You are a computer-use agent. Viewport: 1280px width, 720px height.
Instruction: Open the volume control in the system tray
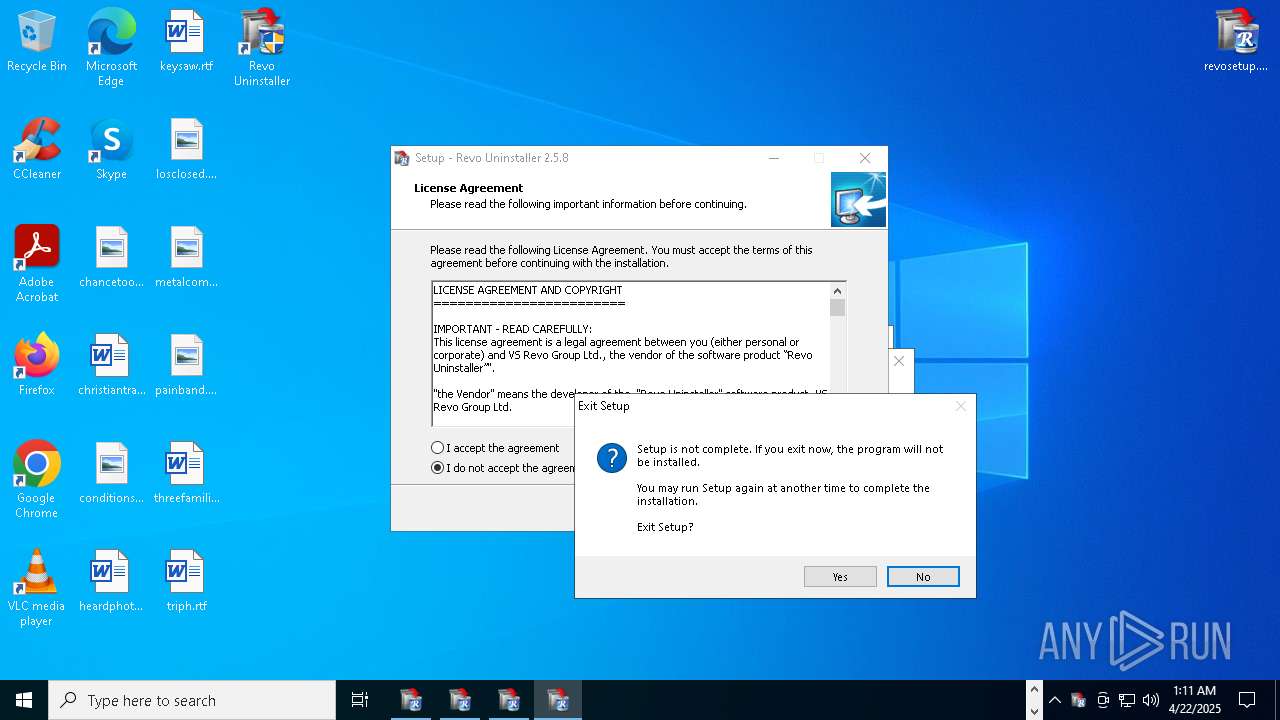[1151, 700]
